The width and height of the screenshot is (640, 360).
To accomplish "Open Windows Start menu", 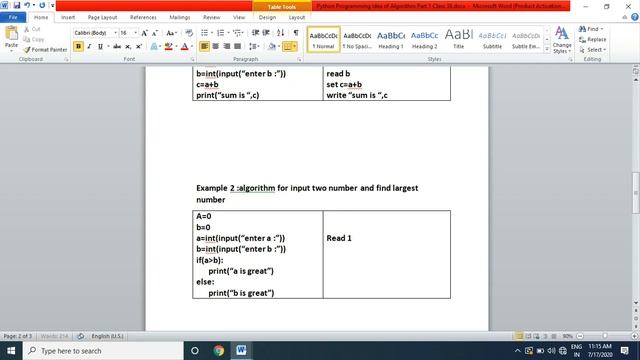I will click(x=11, y=351).
